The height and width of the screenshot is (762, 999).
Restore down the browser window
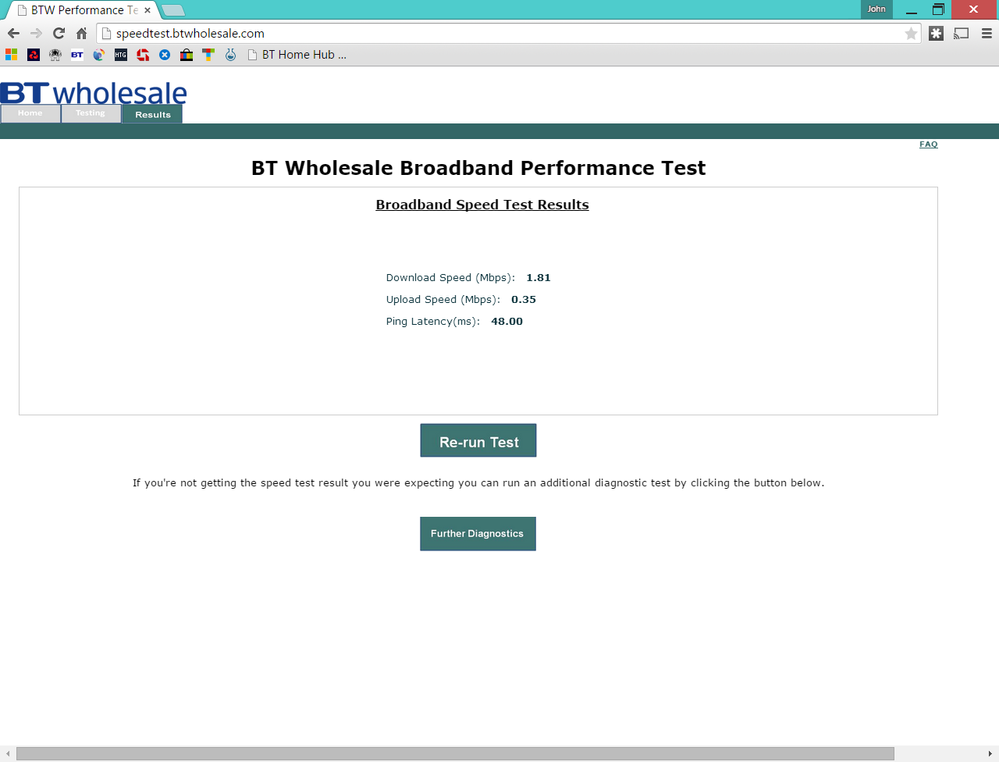[938, 10]
